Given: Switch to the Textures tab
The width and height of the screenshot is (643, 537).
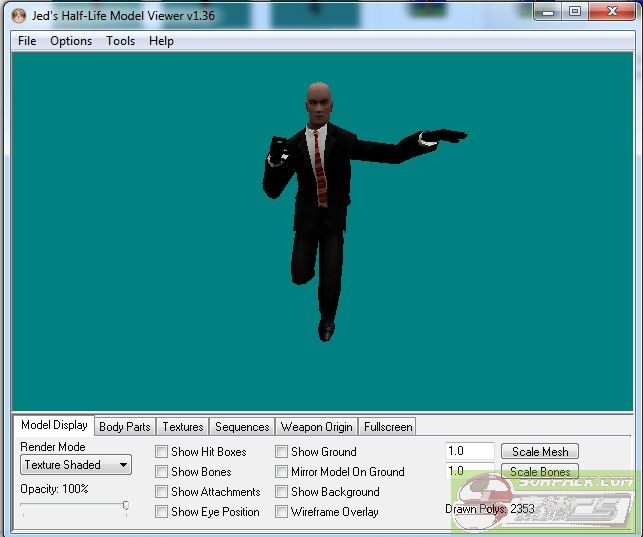Looking at the screenshot, I should (x=183, y=427).
